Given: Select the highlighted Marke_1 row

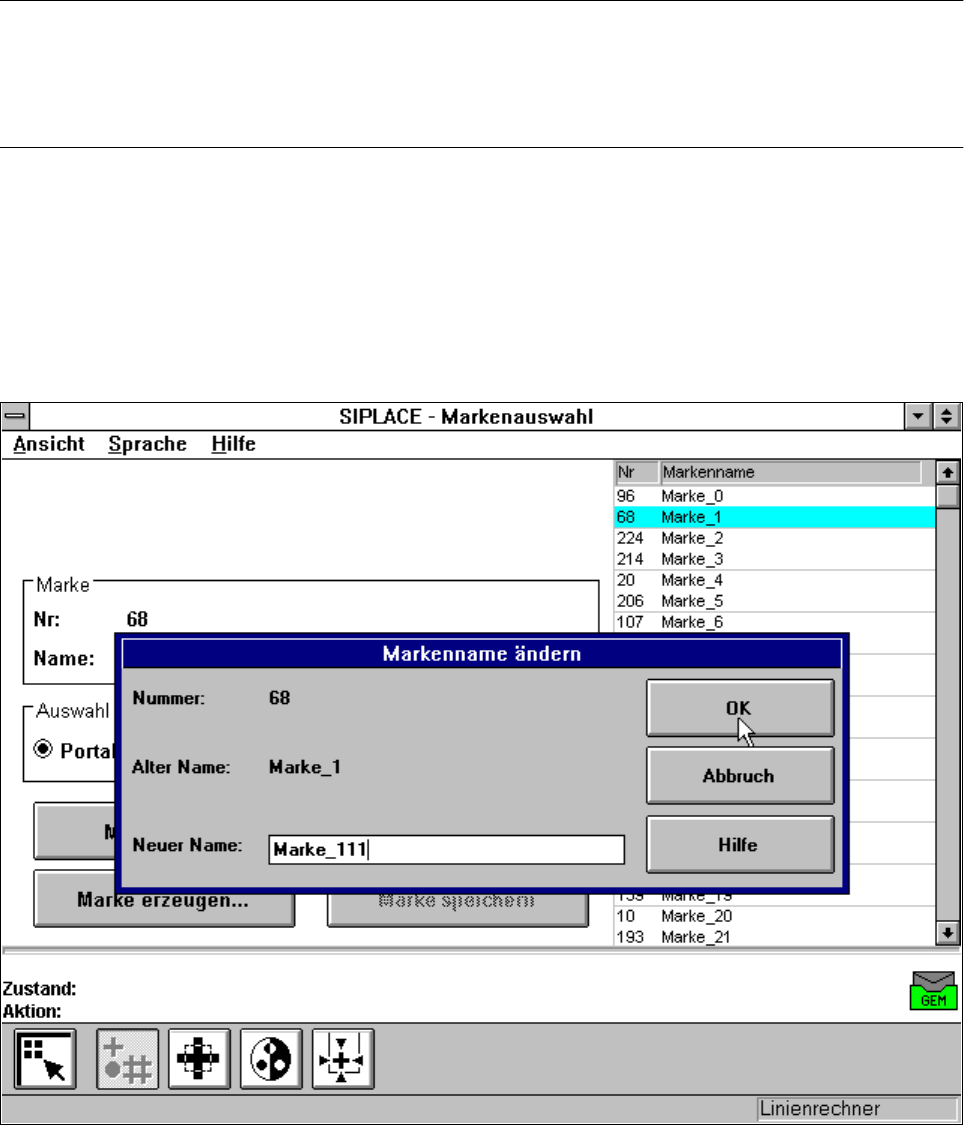Looking at the screenshot, I should coord(775,517).
